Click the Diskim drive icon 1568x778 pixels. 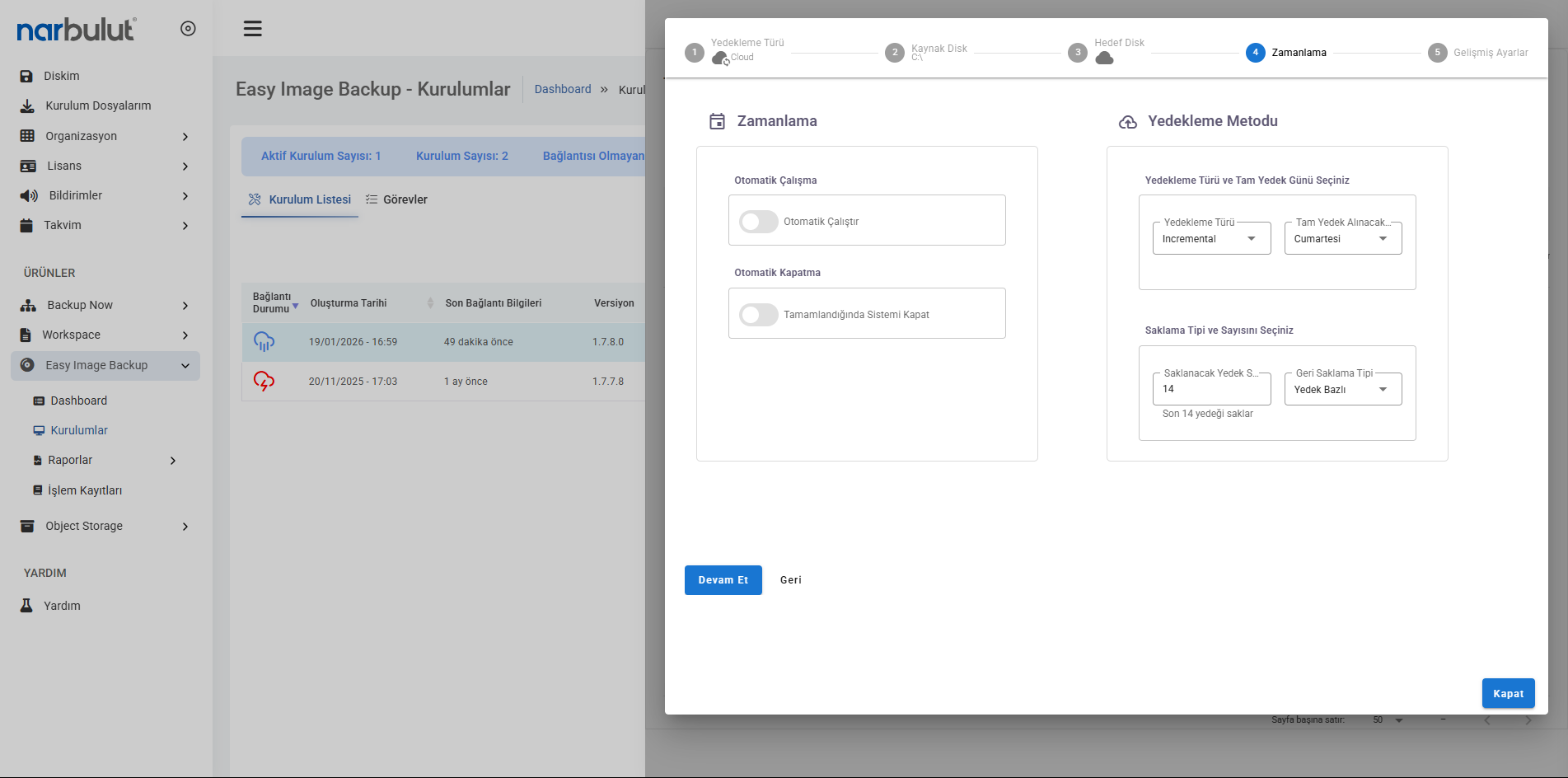pos(26,76)
